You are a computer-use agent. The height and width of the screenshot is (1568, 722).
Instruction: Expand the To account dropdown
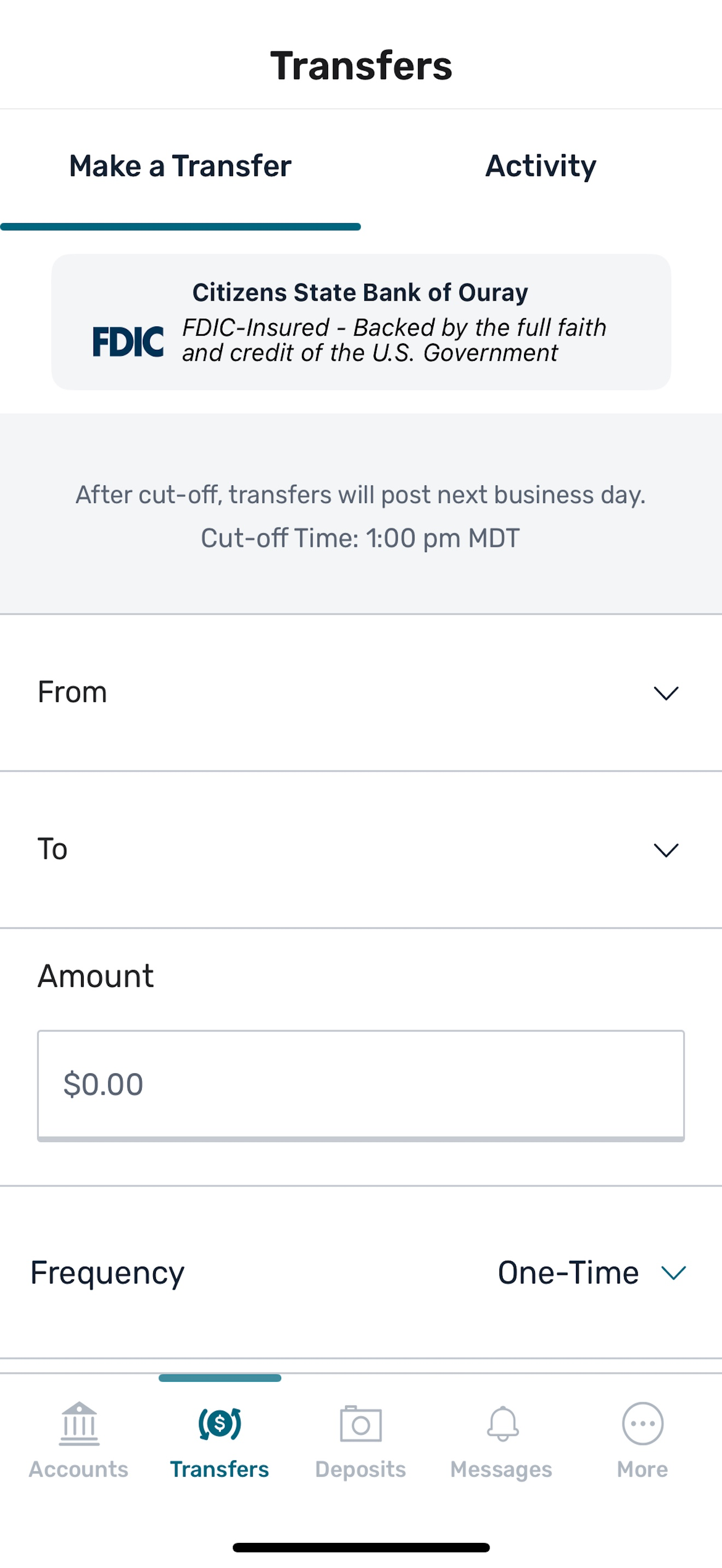coord(361,850)
